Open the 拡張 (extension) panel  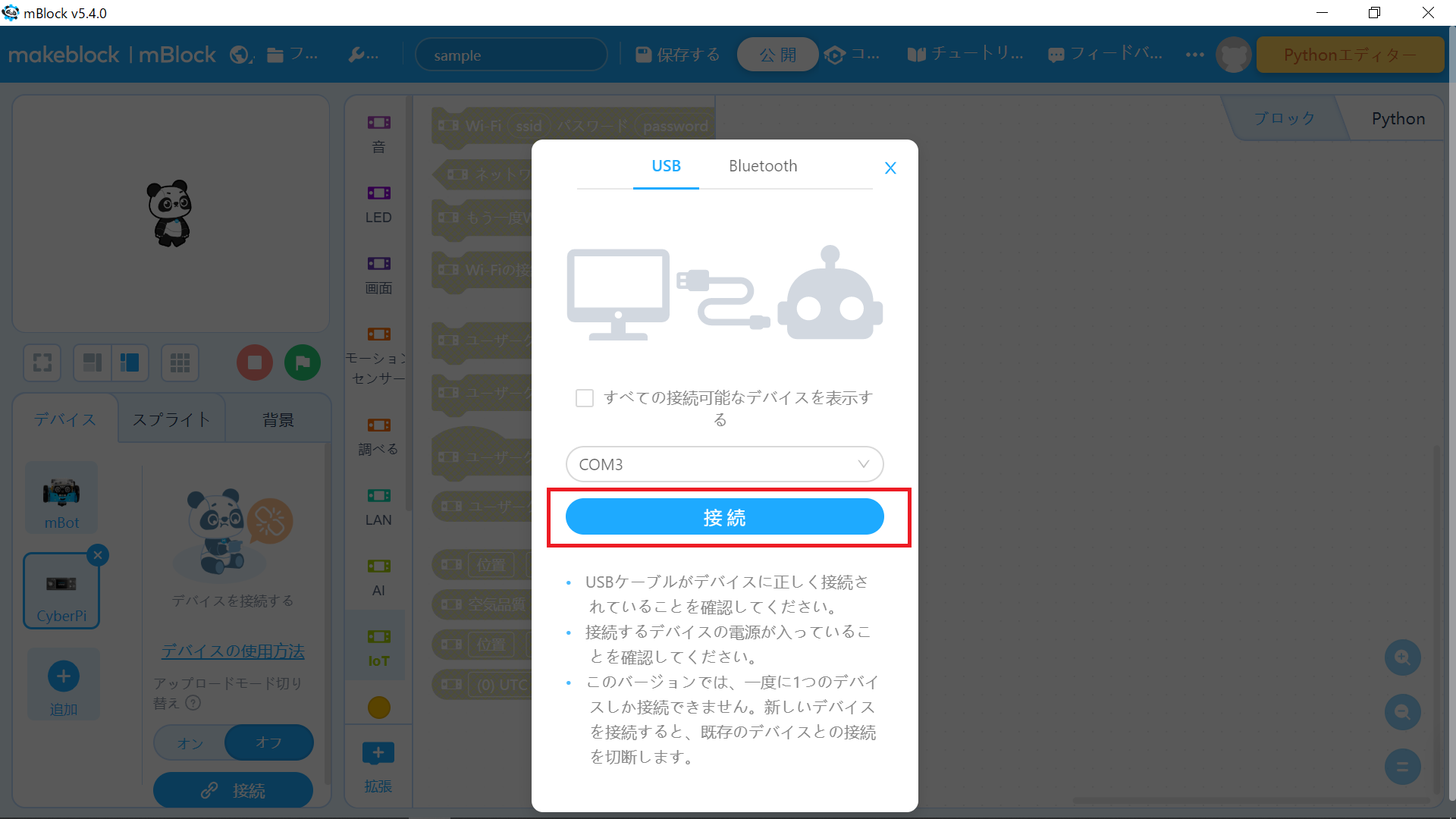point(378,766)
